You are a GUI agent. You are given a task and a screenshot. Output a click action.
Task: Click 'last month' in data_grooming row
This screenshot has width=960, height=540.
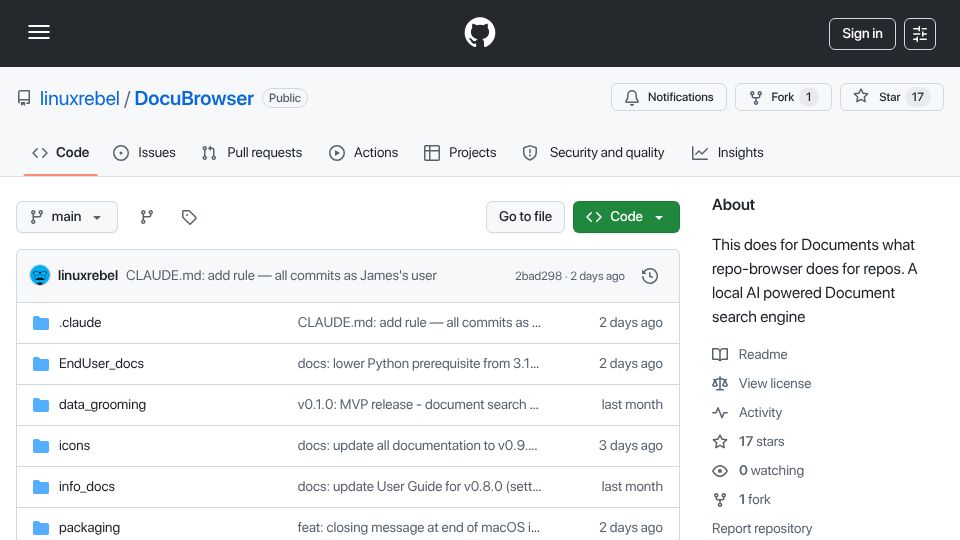click(x=632, y=405)
